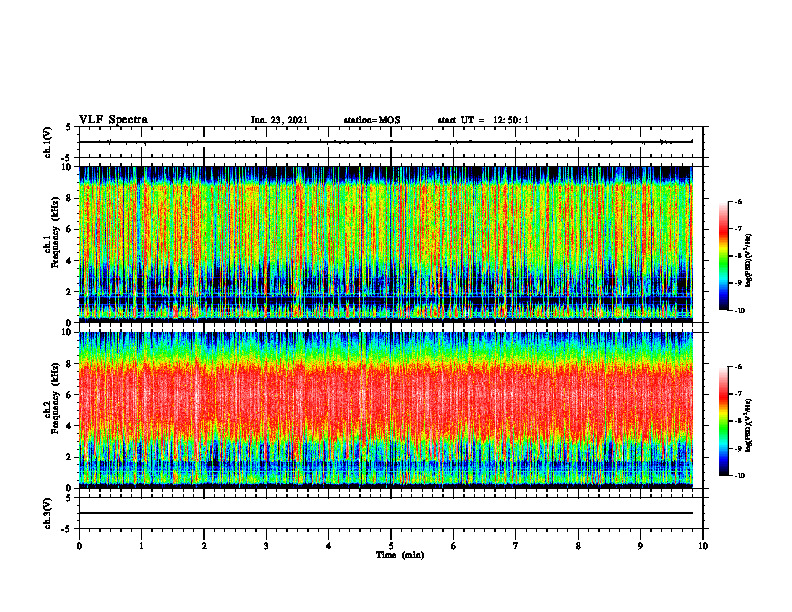Click time axis tick label 5

click(391, 546)
